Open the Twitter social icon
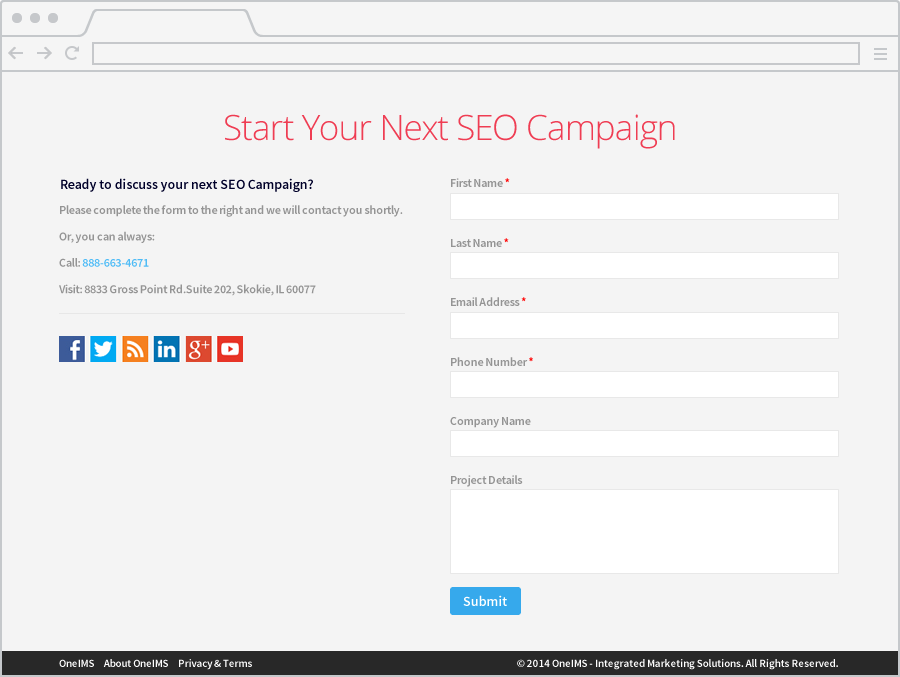The width and height of the screenshot is (900, 677). [103, 349]
